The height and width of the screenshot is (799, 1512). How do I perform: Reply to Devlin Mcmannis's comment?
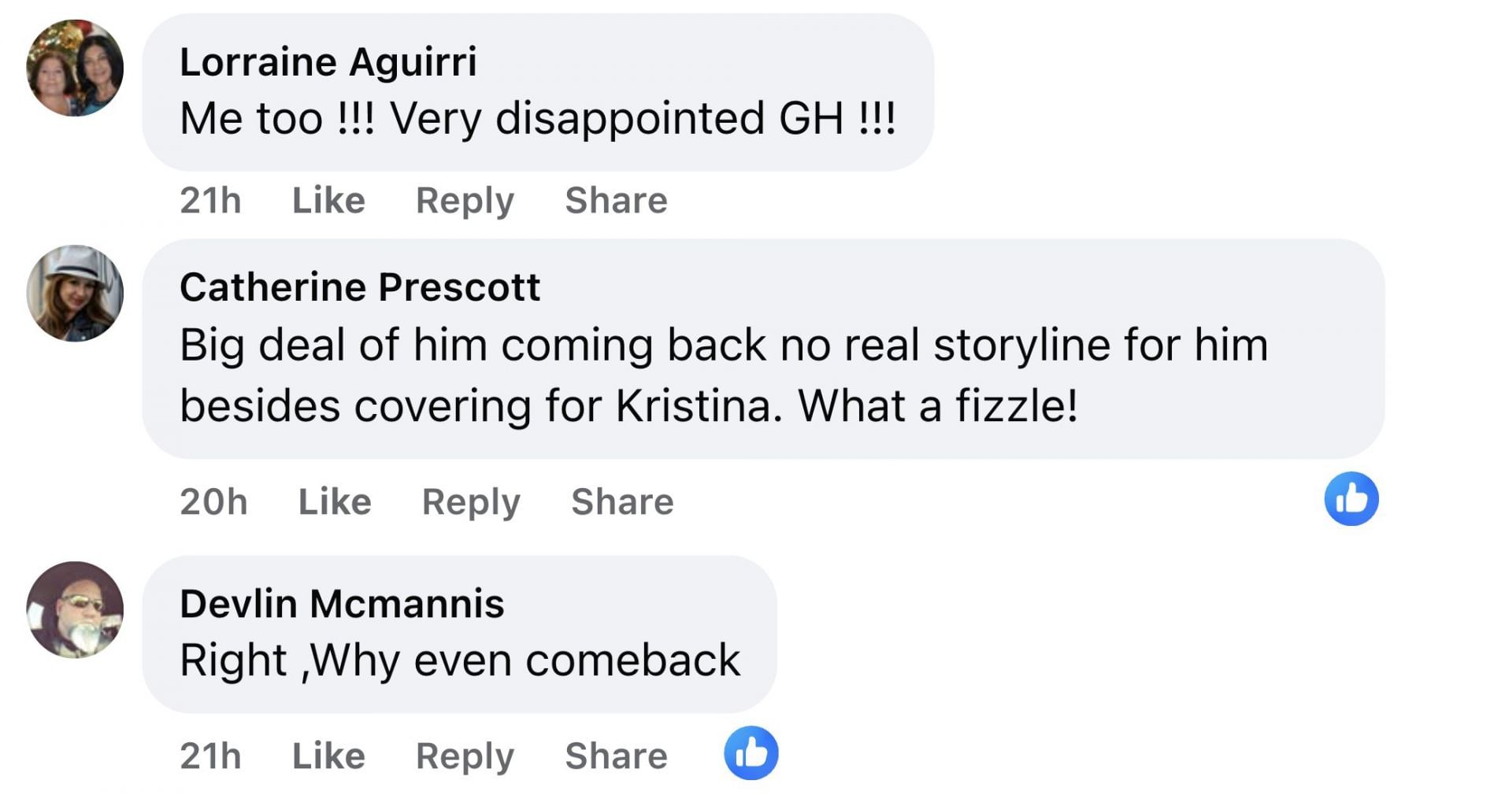pos(465,756)
